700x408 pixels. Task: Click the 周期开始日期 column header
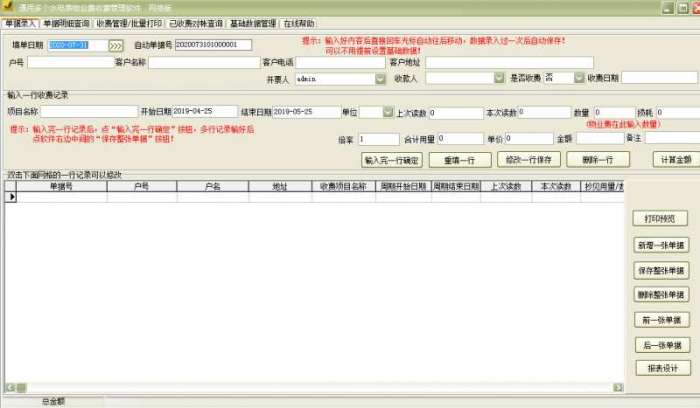click(403, 186)
